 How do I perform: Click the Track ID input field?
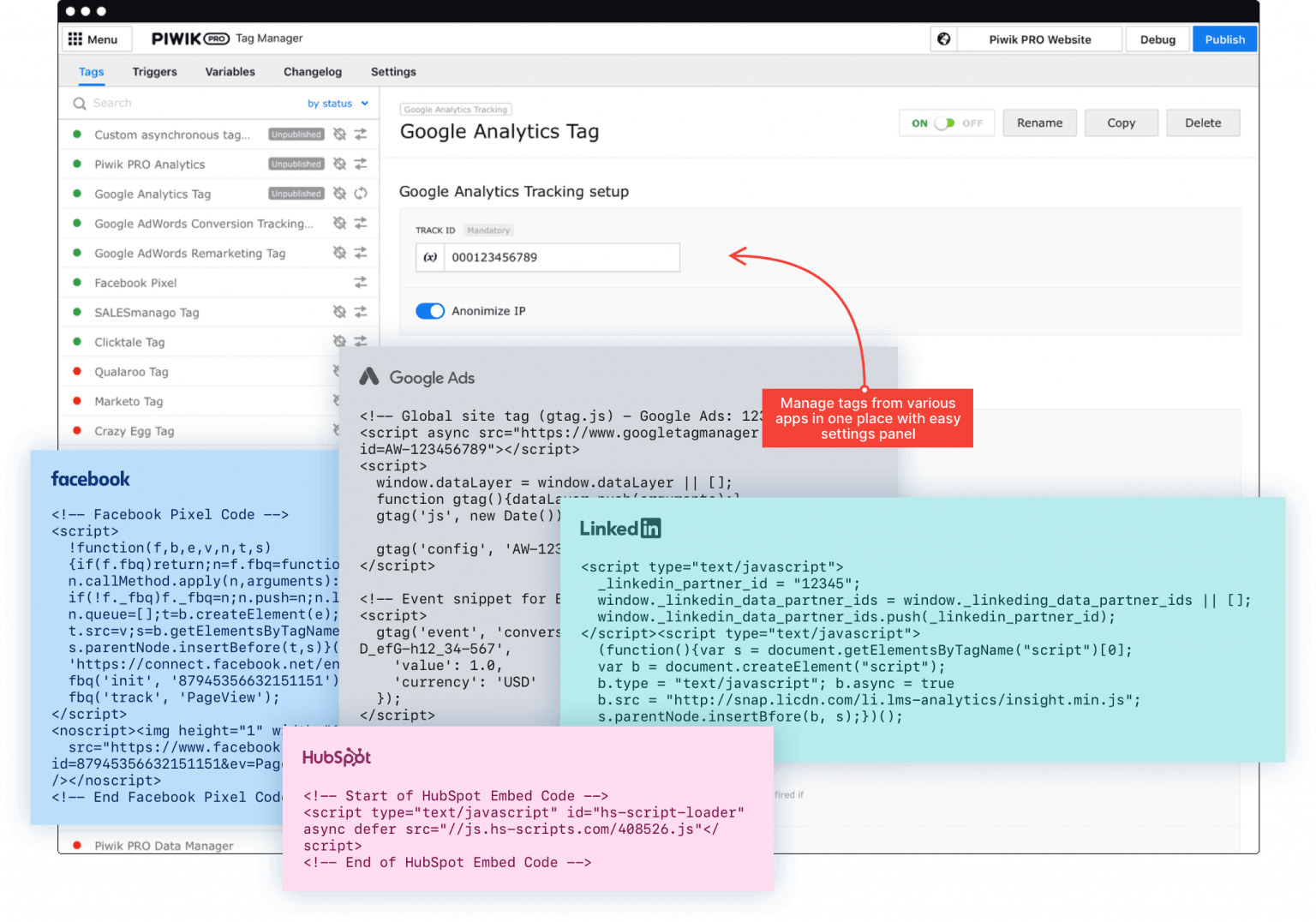[x=562, y=257]
